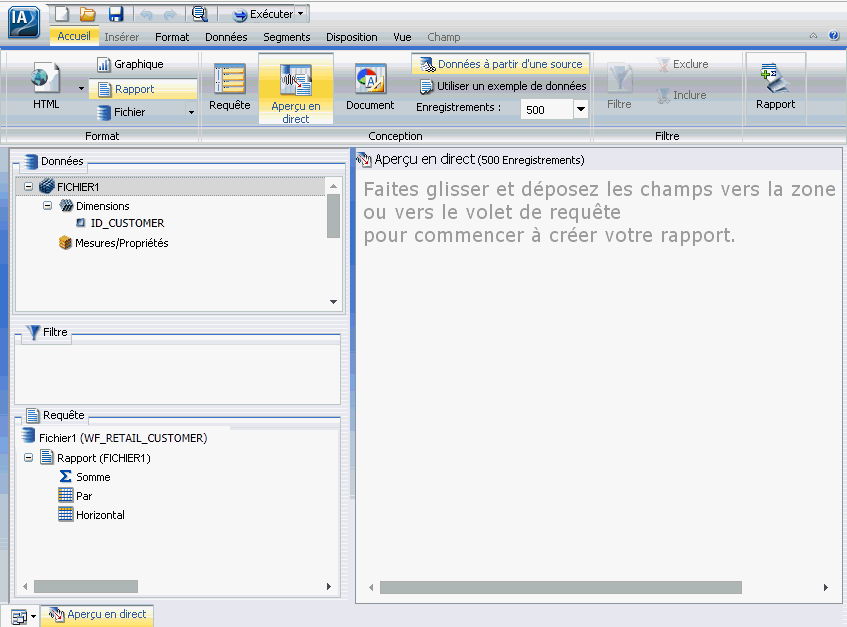The image size is (847, 627).
Task: Open the Insérer ribbon tab
Action: (x=122, y=37)
